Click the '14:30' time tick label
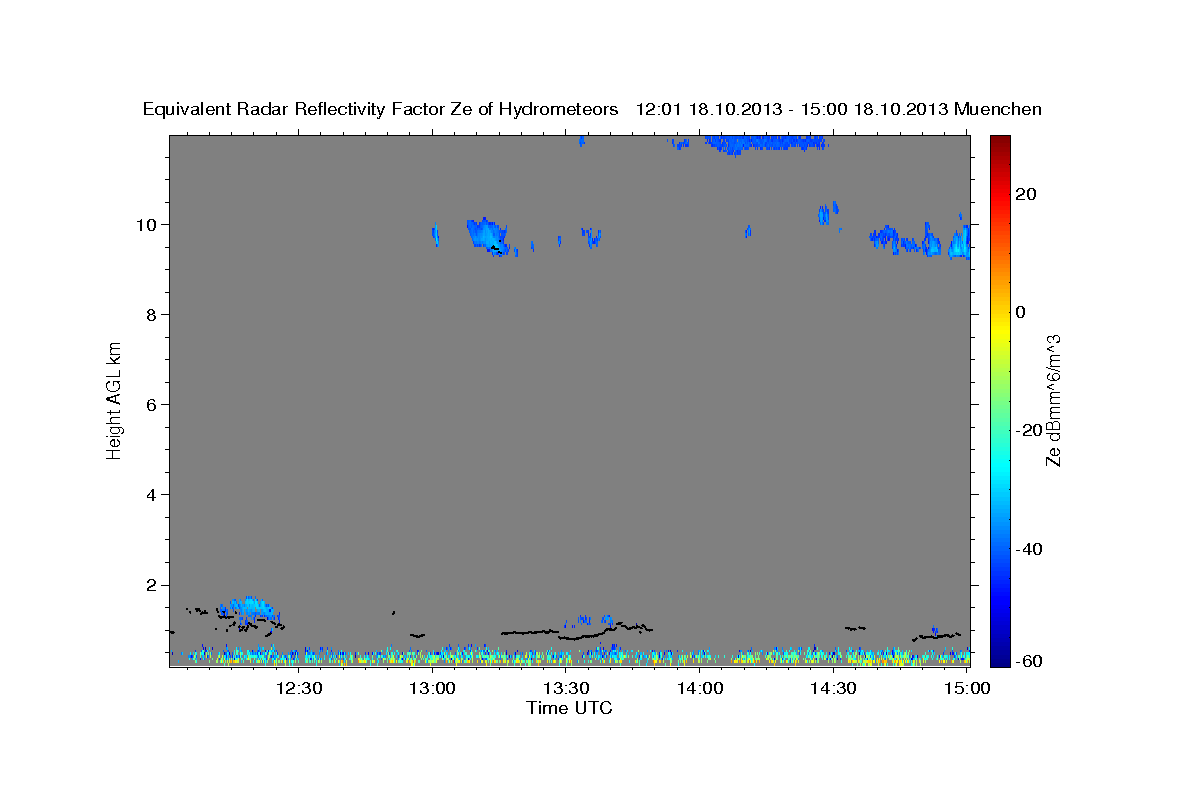1200x800 pixels. point(834,688)
